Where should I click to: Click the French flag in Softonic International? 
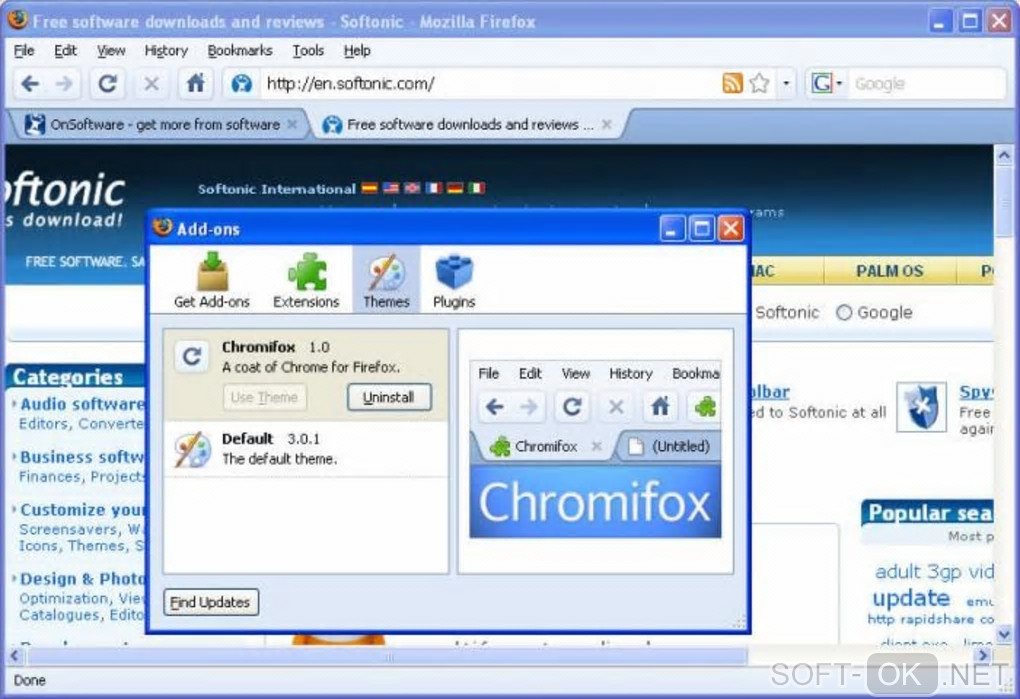click(434, 188)
